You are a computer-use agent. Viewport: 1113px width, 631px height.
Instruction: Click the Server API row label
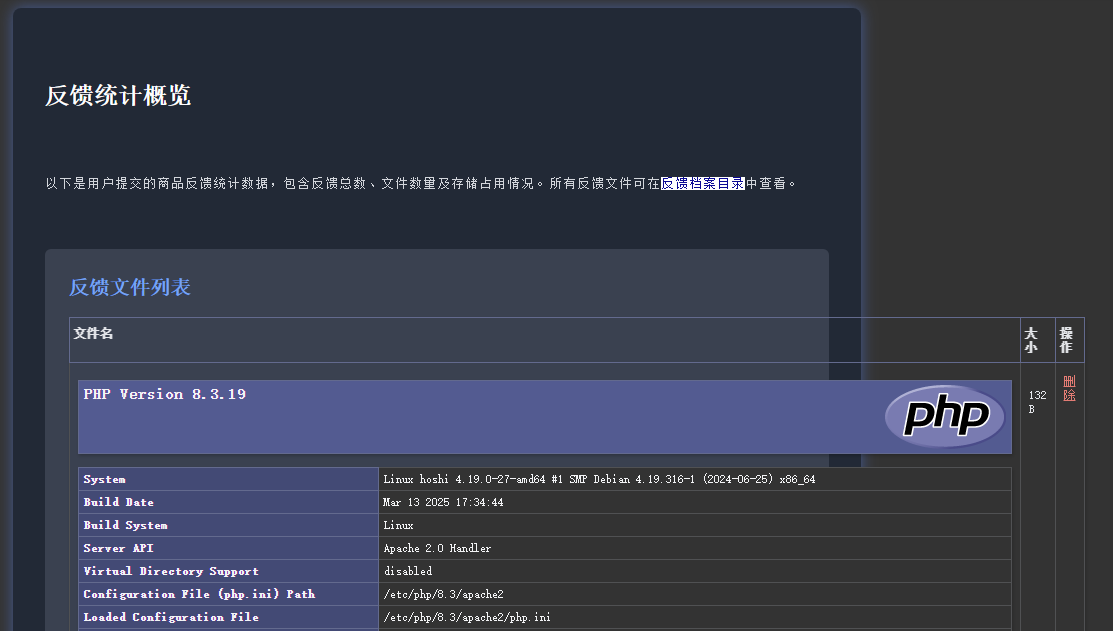[x=119, y=548]
